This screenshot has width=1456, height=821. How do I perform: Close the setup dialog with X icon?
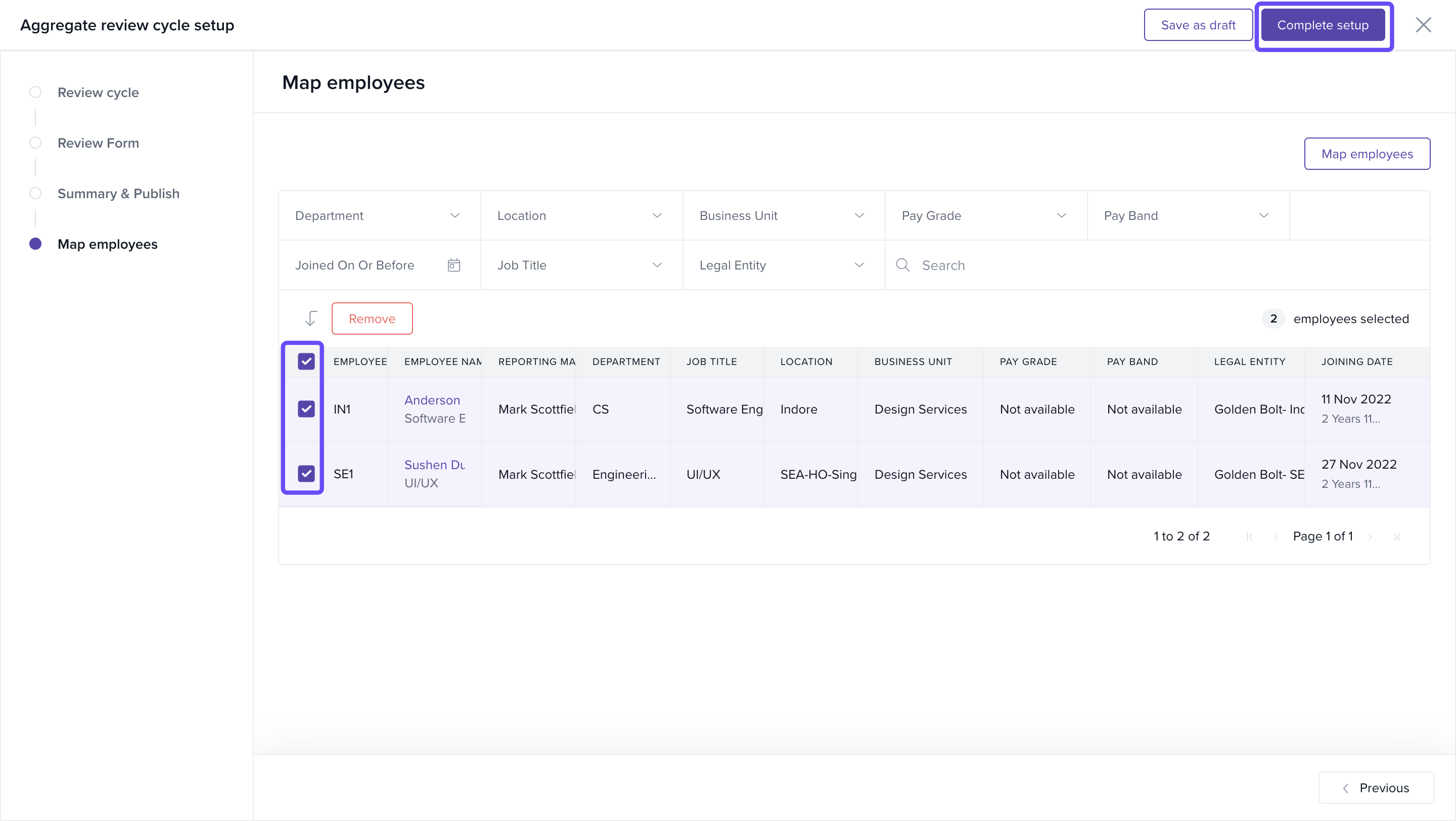click(1423, 25)
